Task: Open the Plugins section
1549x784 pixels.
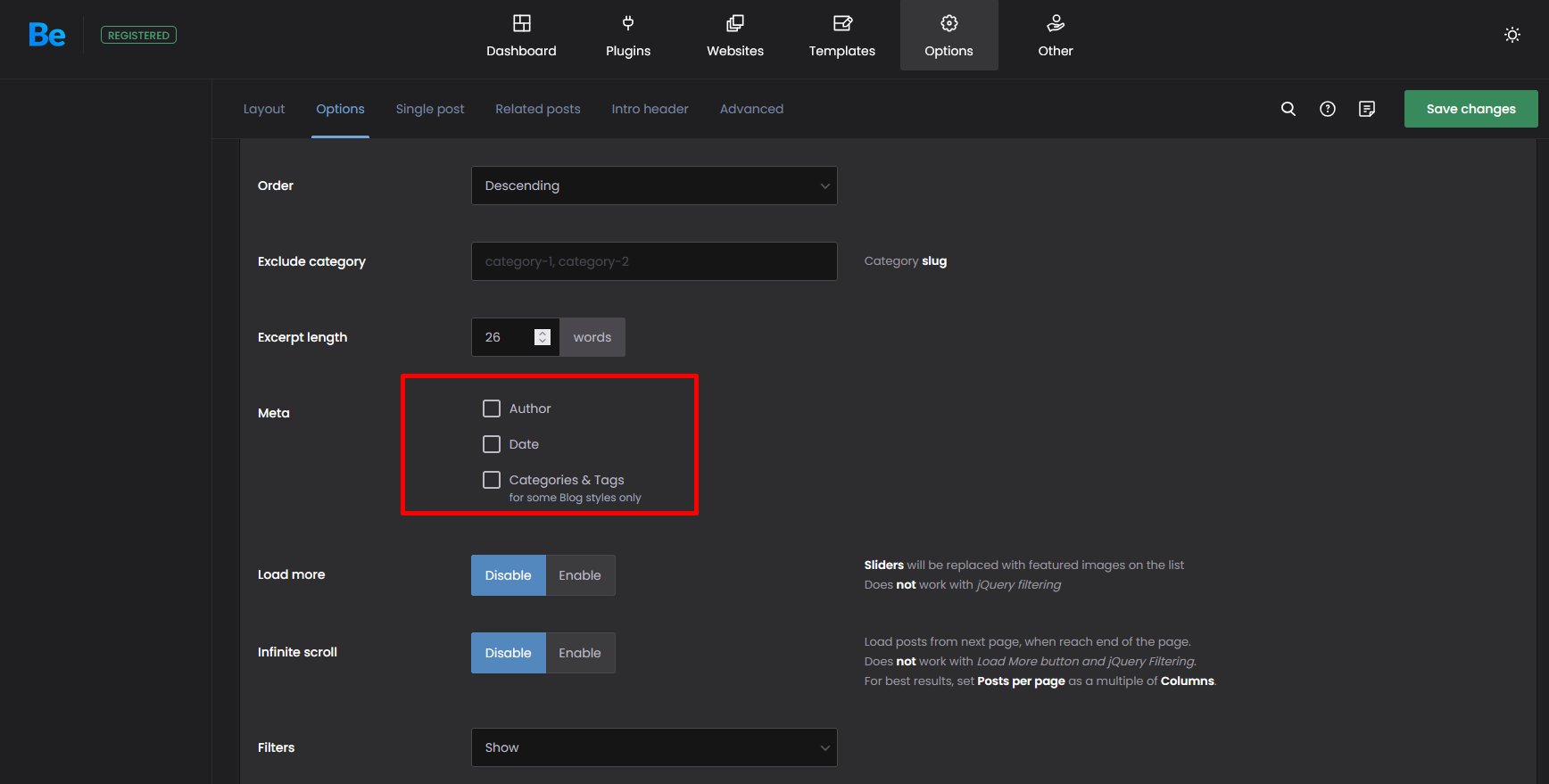Action: [628, 36]
